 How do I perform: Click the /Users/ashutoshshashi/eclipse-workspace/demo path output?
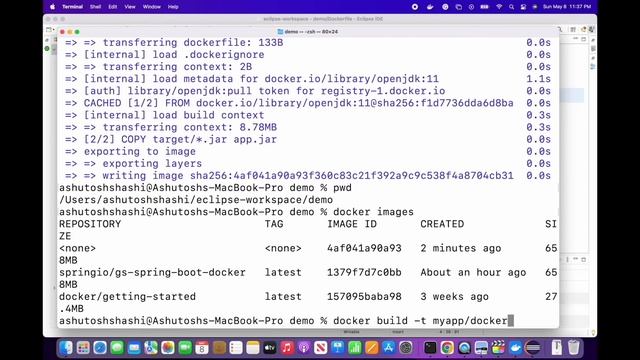196,200
